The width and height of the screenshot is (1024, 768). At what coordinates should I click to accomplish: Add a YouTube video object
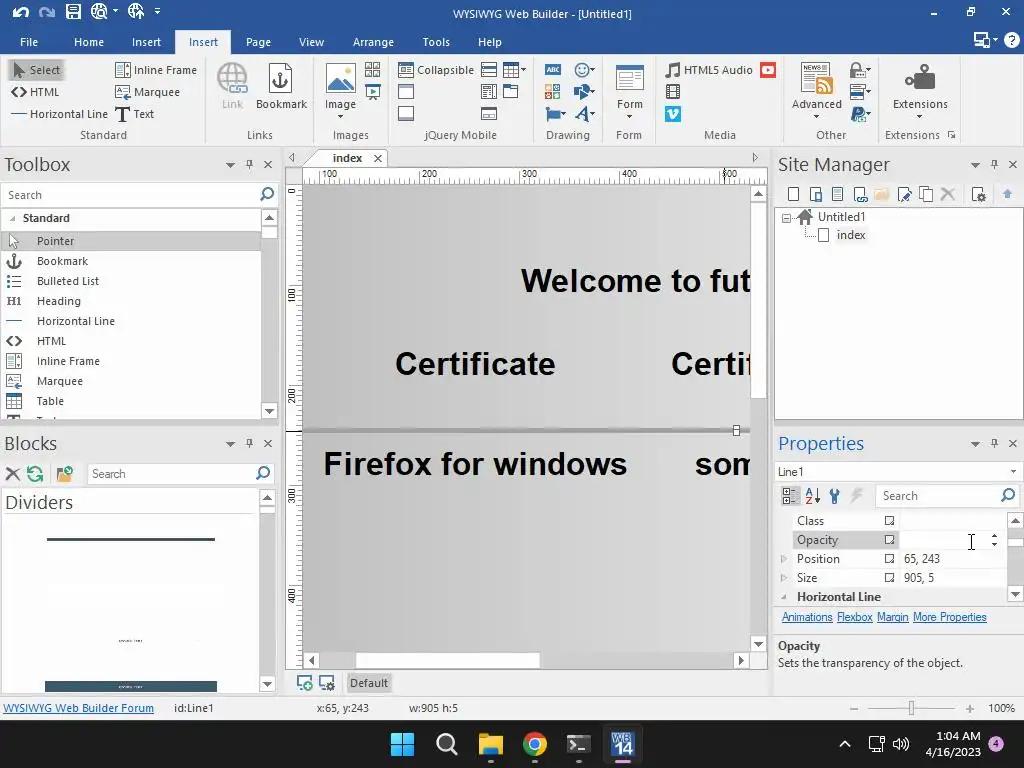(x=768, y=70)
